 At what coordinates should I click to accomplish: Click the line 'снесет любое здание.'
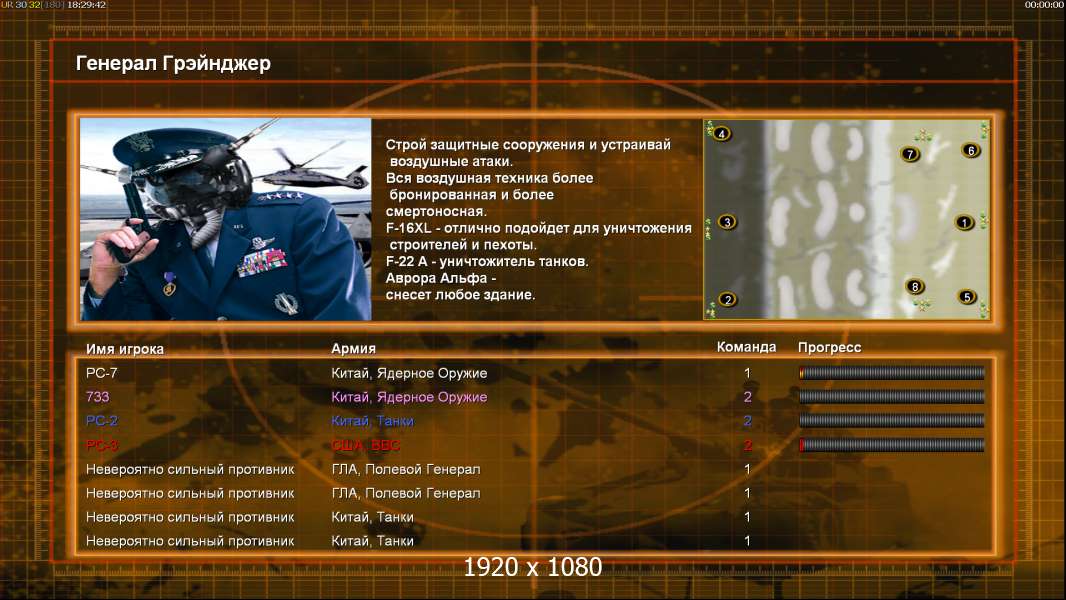click(x=460, y=295)
